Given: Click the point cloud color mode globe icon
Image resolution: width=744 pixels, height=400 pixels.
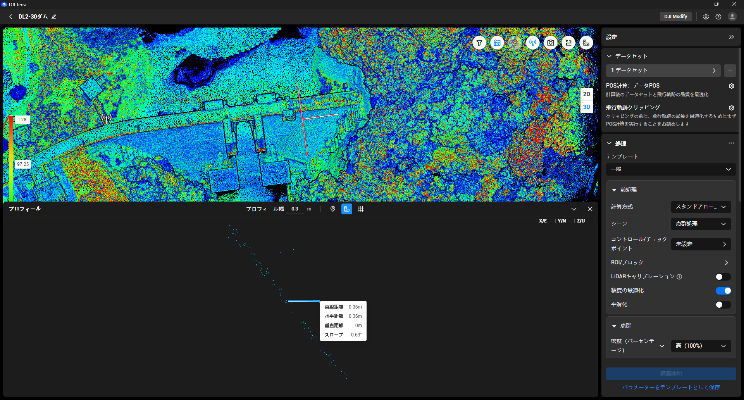Looking at the screenshot, I should point(515,43).
